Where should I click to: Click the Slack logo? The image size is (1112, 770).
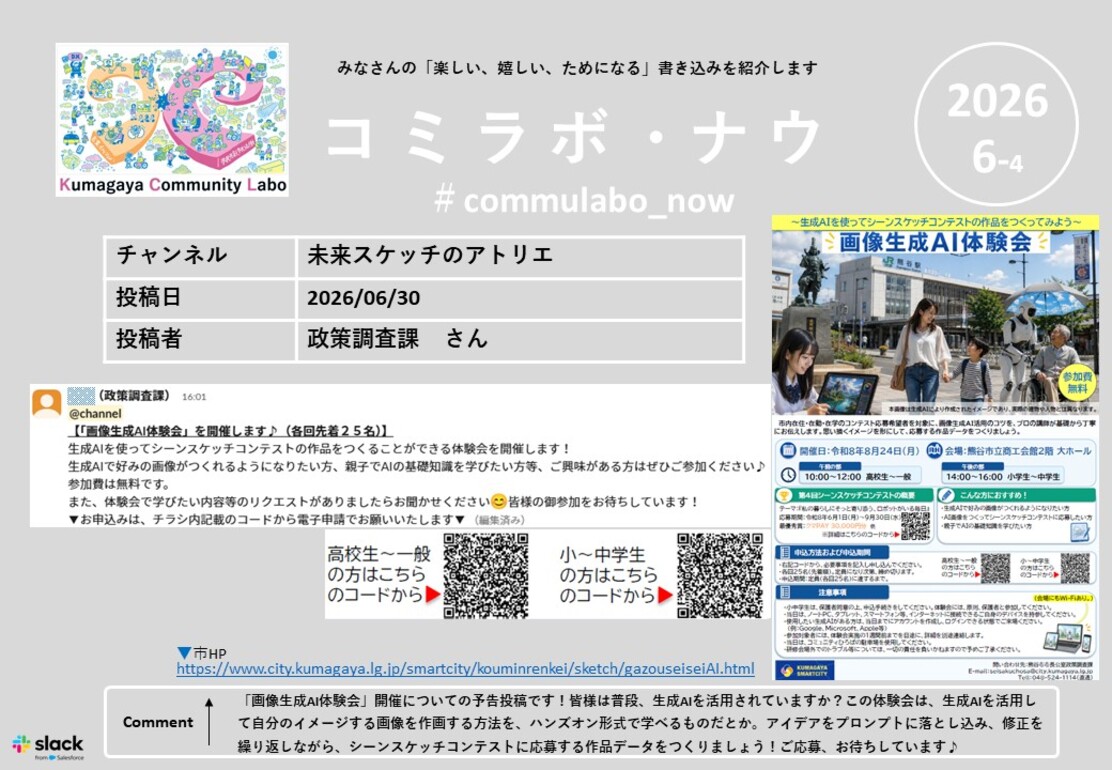[48, 747]
